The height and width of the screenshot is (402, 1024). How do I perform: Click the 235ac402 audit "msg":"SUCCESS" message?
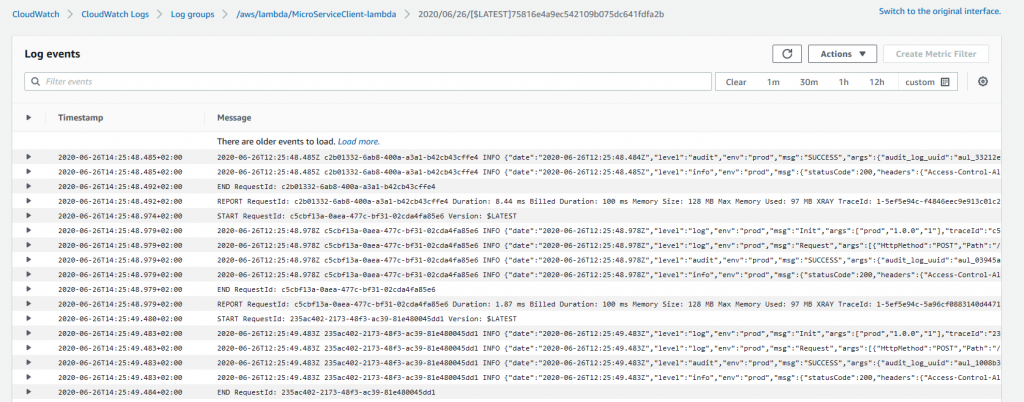[x=609, y=363]
